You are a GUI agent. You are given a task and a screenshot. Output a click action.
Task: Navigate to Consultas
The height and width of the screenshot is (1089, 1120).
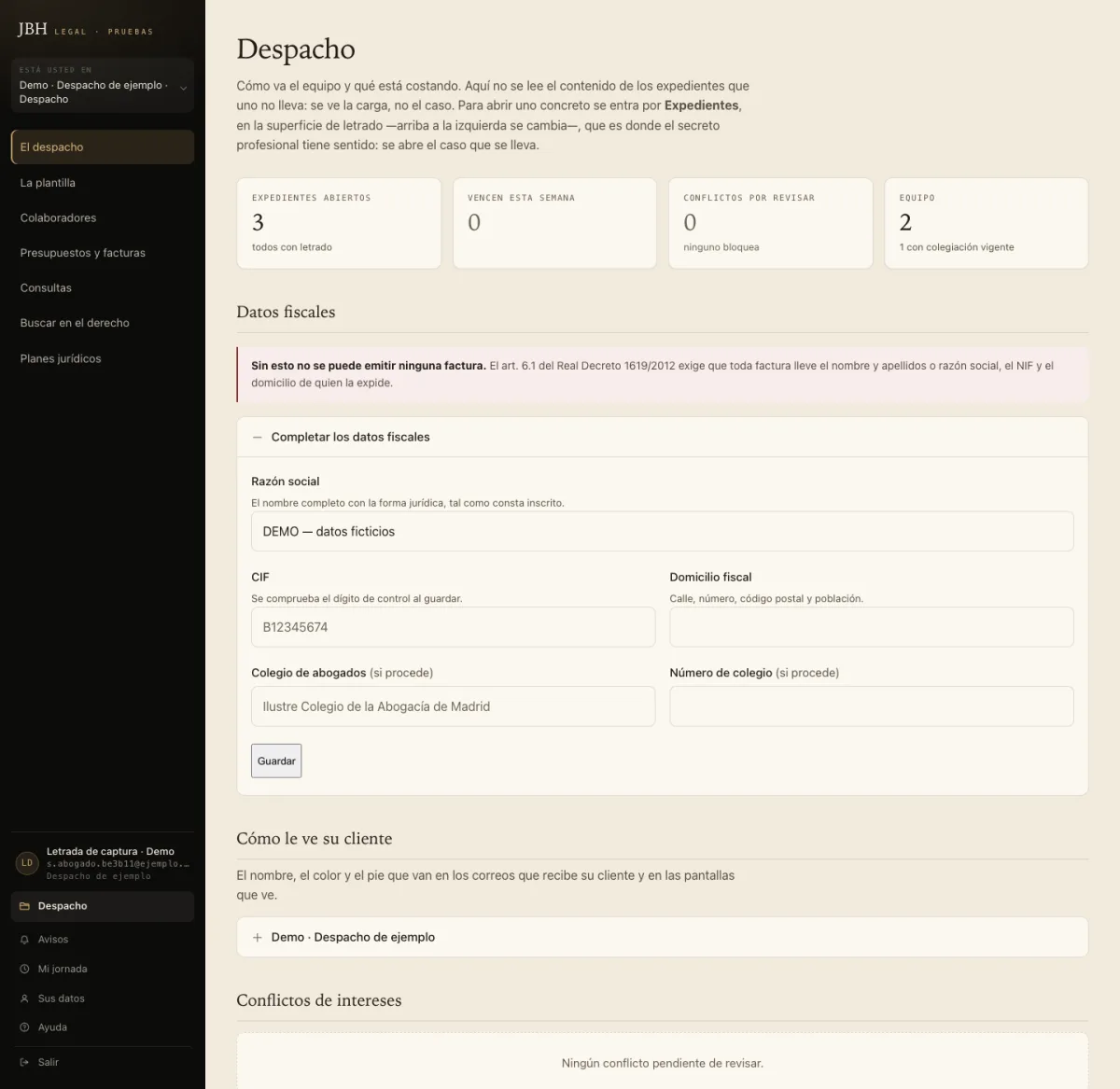[103, 287]
